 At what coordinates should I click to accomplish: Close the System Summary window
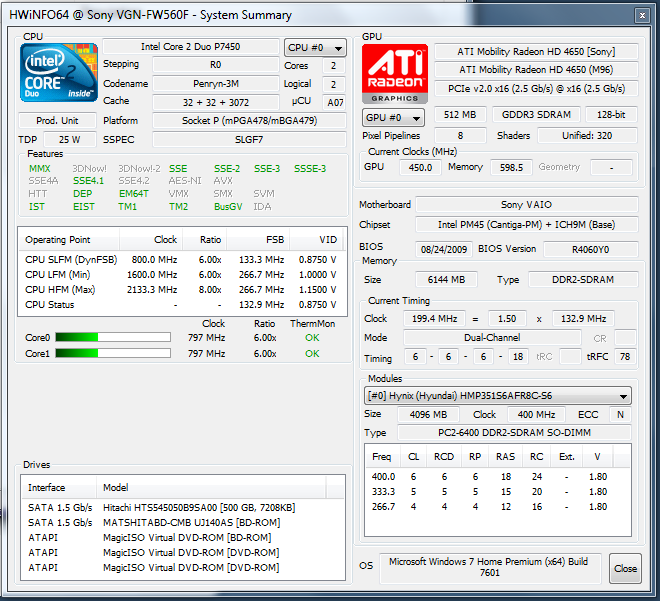(642, 16)
